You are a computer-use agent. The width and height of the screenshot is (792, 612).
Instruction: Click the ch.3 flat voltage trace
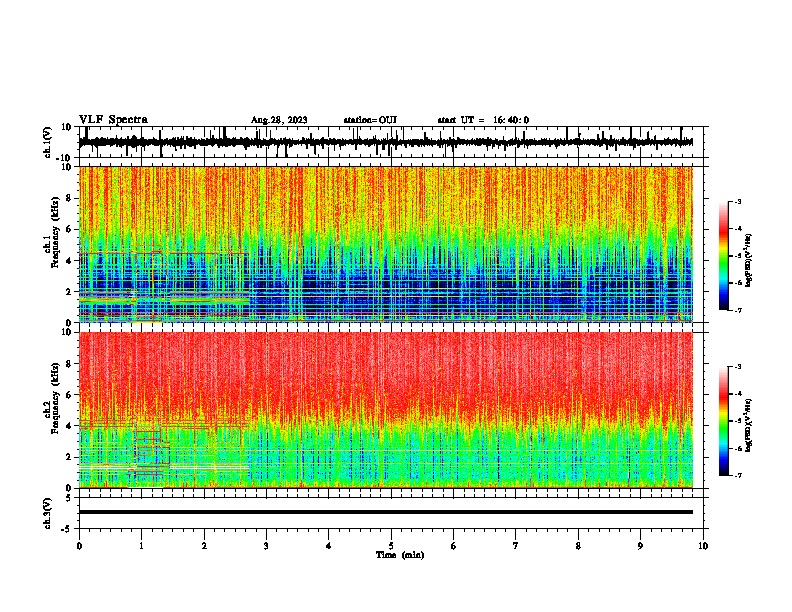(385, 512)
